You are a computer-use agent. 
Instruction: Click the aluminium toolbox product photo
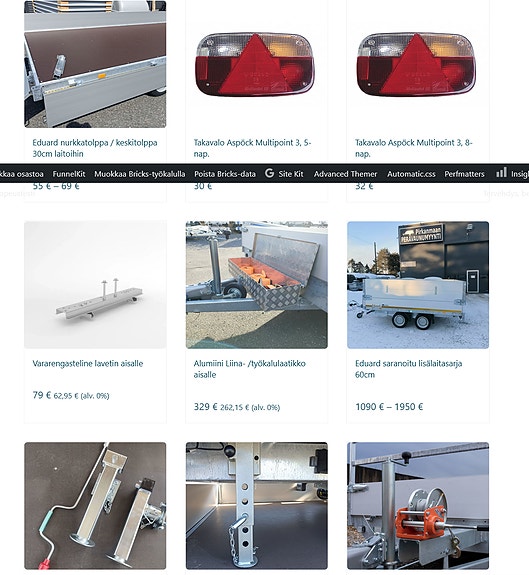pyautogui.click(x=257, y=285)
